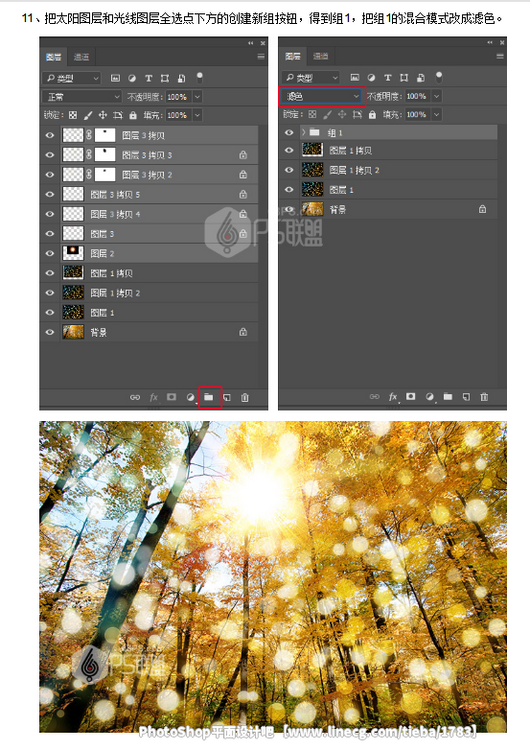Toggle layer filter switch in right panel

[439, 77]
